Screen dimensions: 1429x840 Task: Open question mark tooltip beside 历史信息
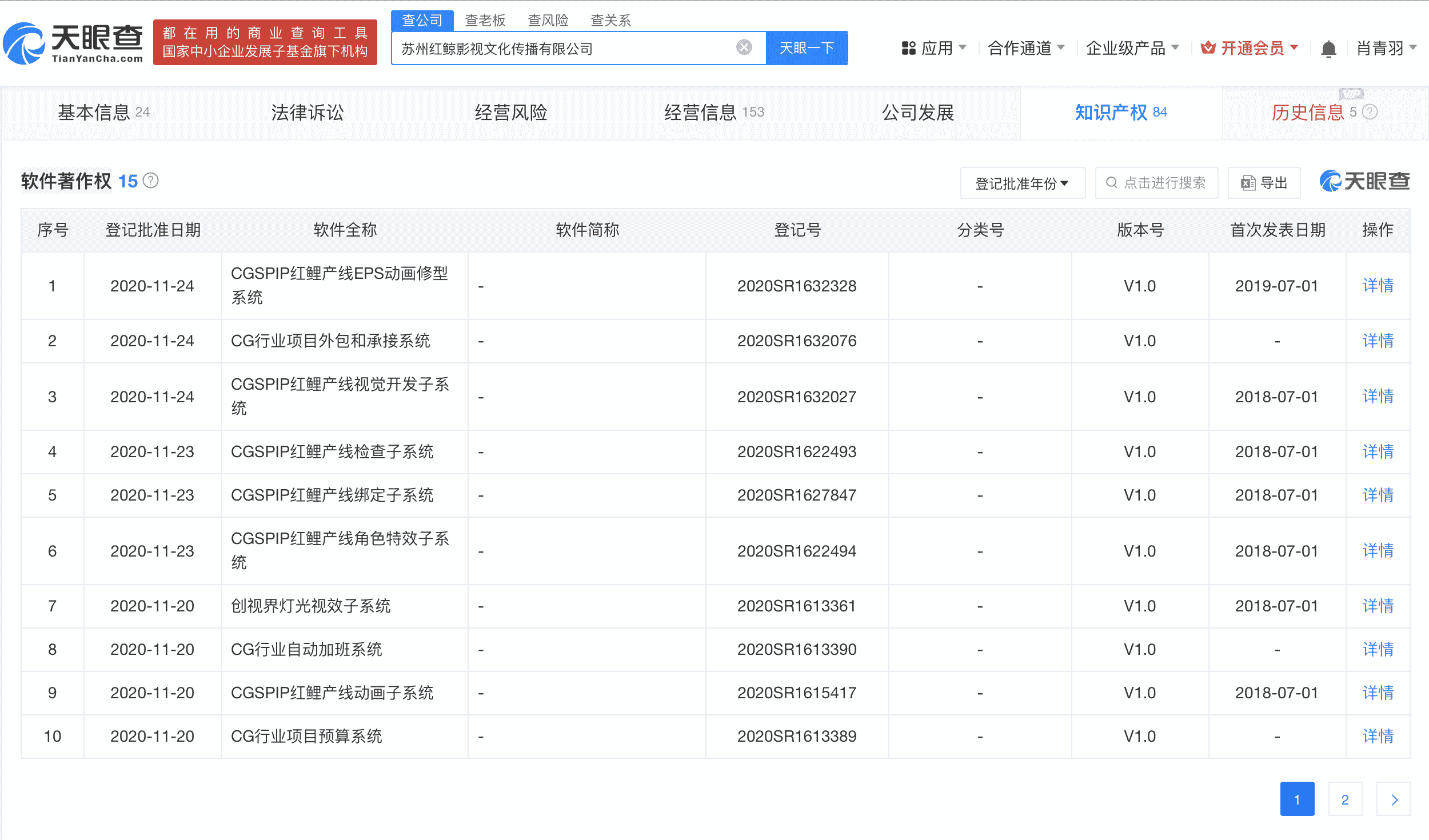tap(1369, 113)
